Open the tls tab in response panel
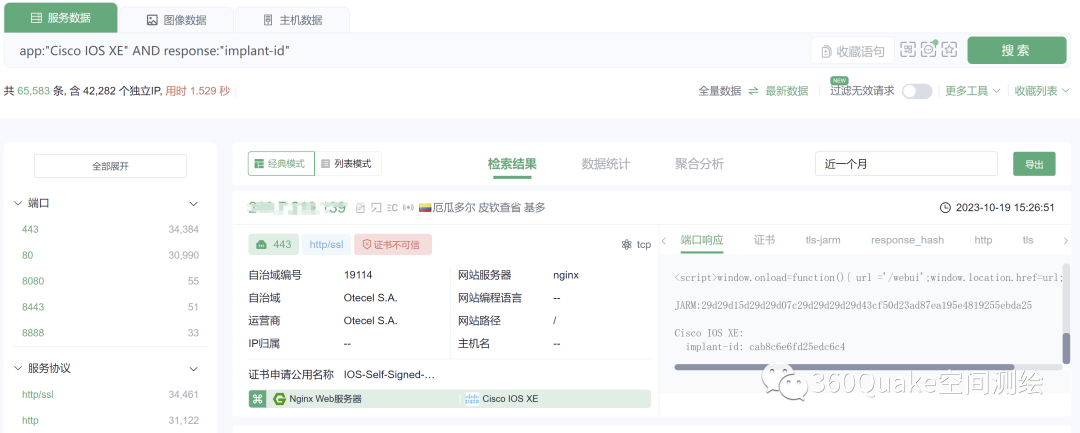1080x433 pixels. [x=1028, y=240]
